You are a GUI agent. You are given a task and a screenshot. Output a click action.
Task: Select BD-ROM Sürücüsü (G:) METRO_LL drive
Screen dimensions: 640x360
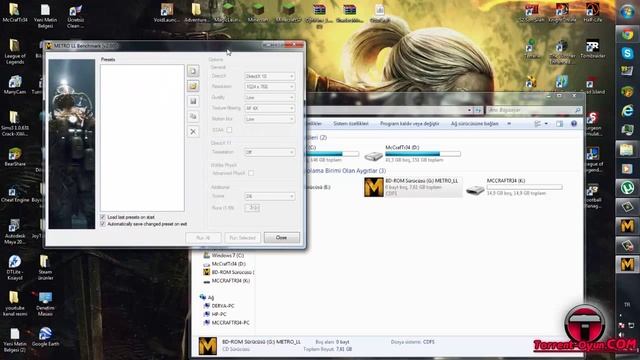pyautogui.click(x=412, y=187)
